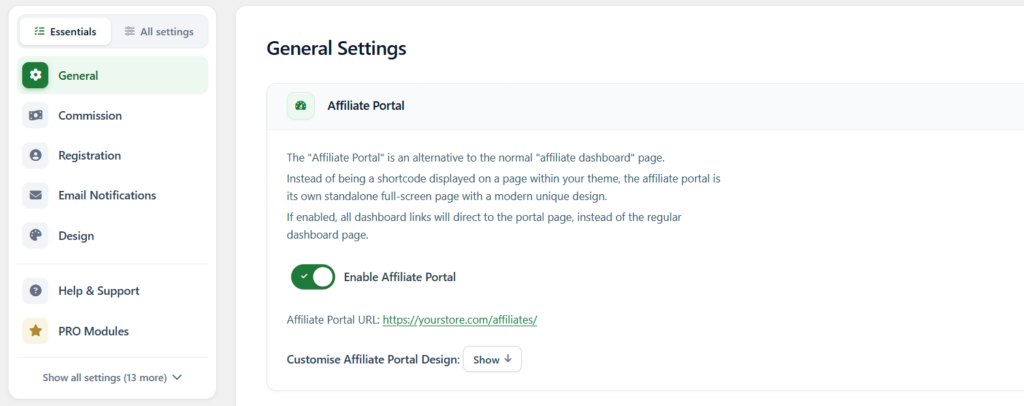Switch to the Essentials tab
The width and height of the screenshot is (1024, 406).
point(65,31)
